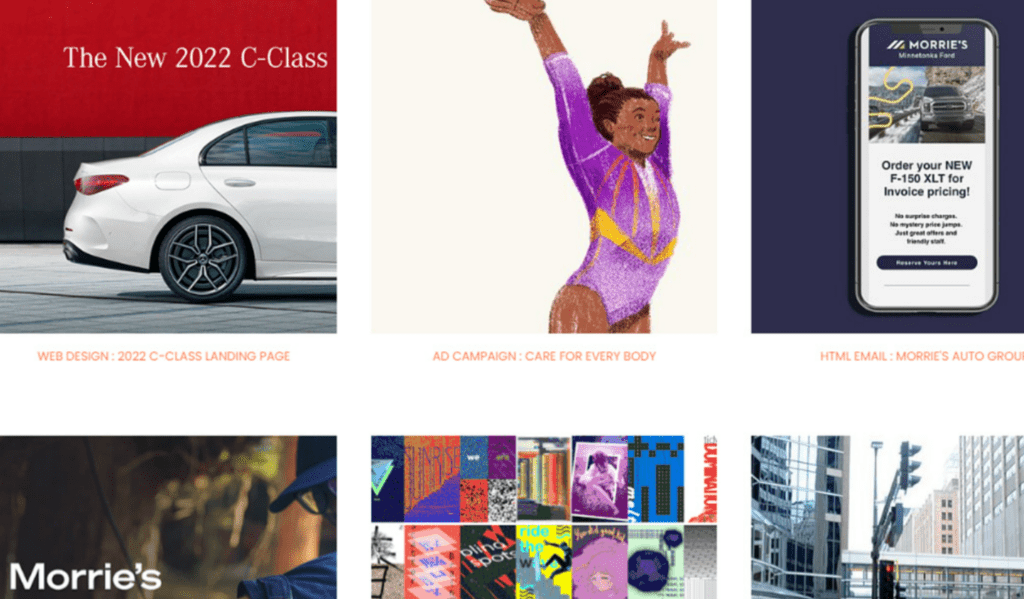This screenshot has height=599, width=1024.
Task: Select the dark blind spots poster
Action: [488, 562]
